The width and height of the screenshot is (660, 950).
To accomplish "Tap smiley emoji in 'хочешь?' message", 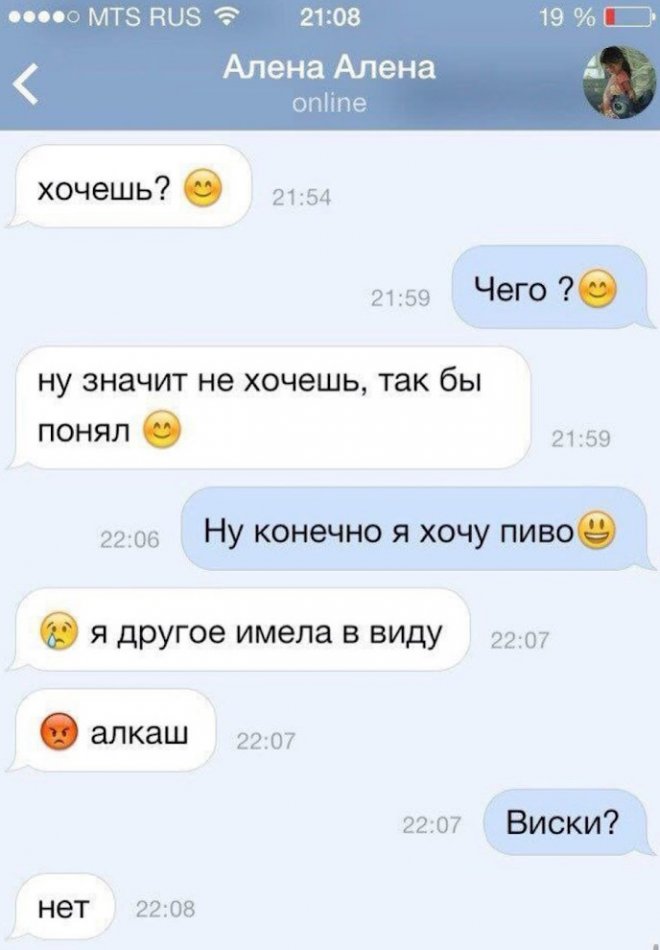I will [203, 189].
